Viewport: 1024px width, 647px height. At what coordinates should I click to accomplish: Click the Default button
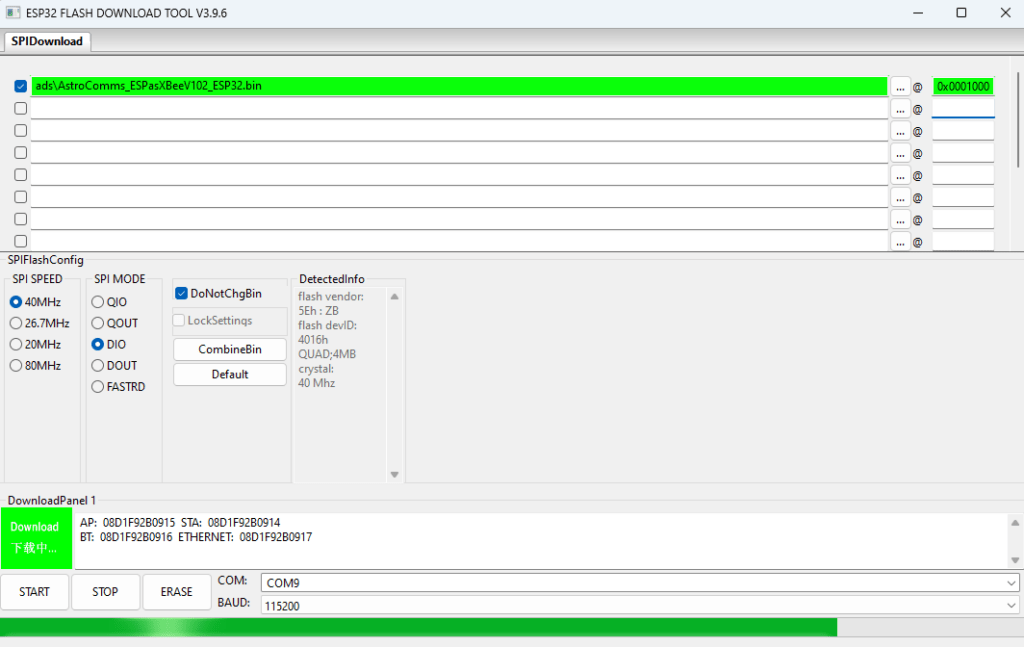(230, 374)
